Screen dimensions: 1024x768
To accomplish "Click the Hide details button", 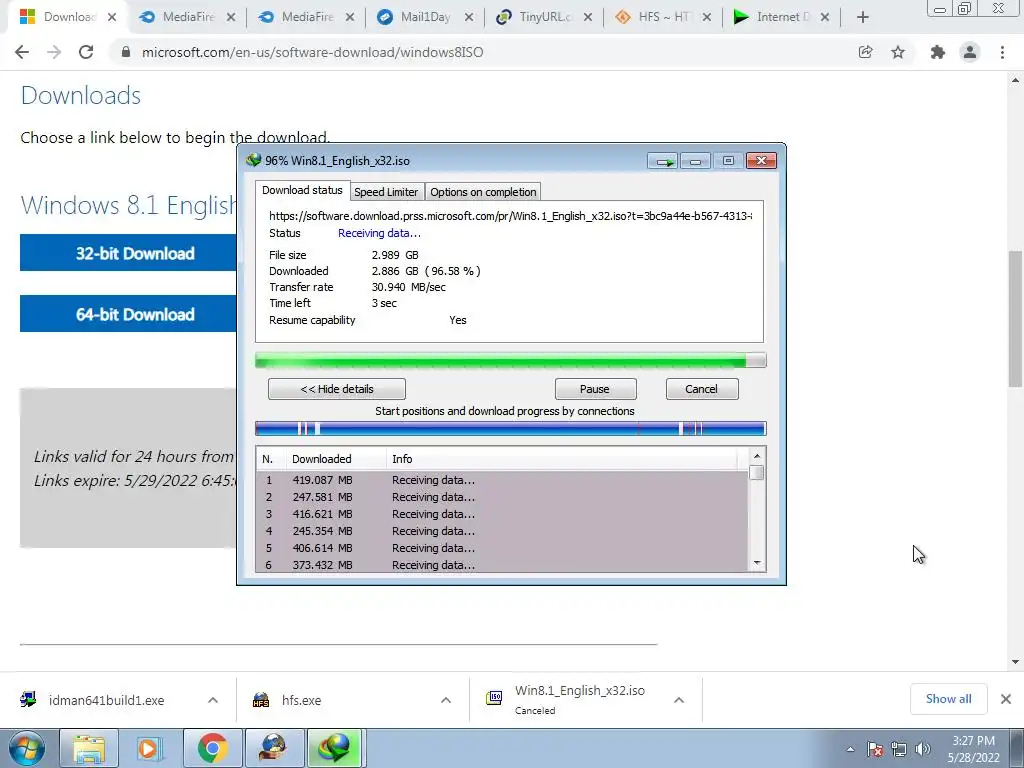I will tap(337, 389).
